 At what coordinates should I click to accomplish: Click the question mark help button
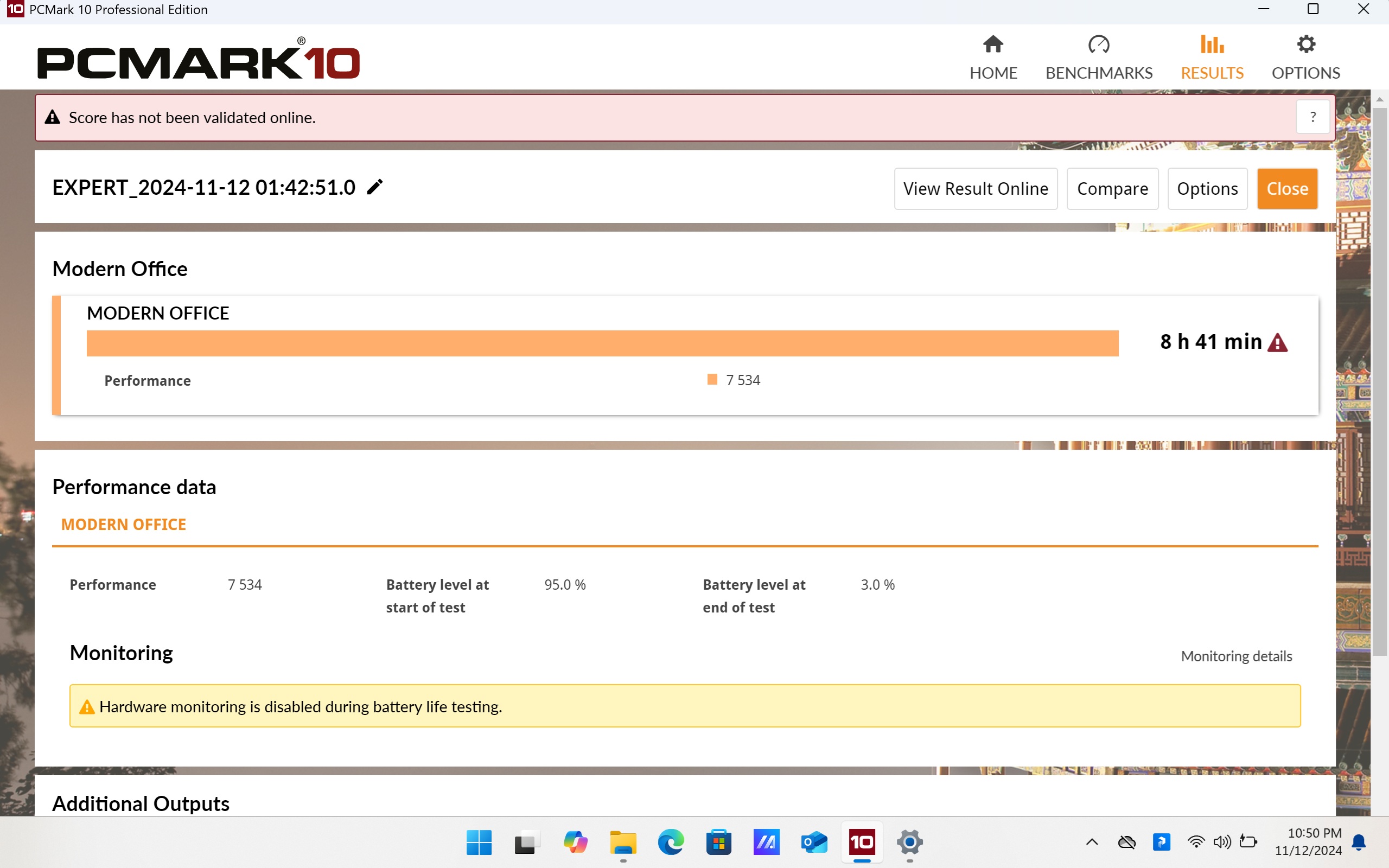pos(1312,117)
